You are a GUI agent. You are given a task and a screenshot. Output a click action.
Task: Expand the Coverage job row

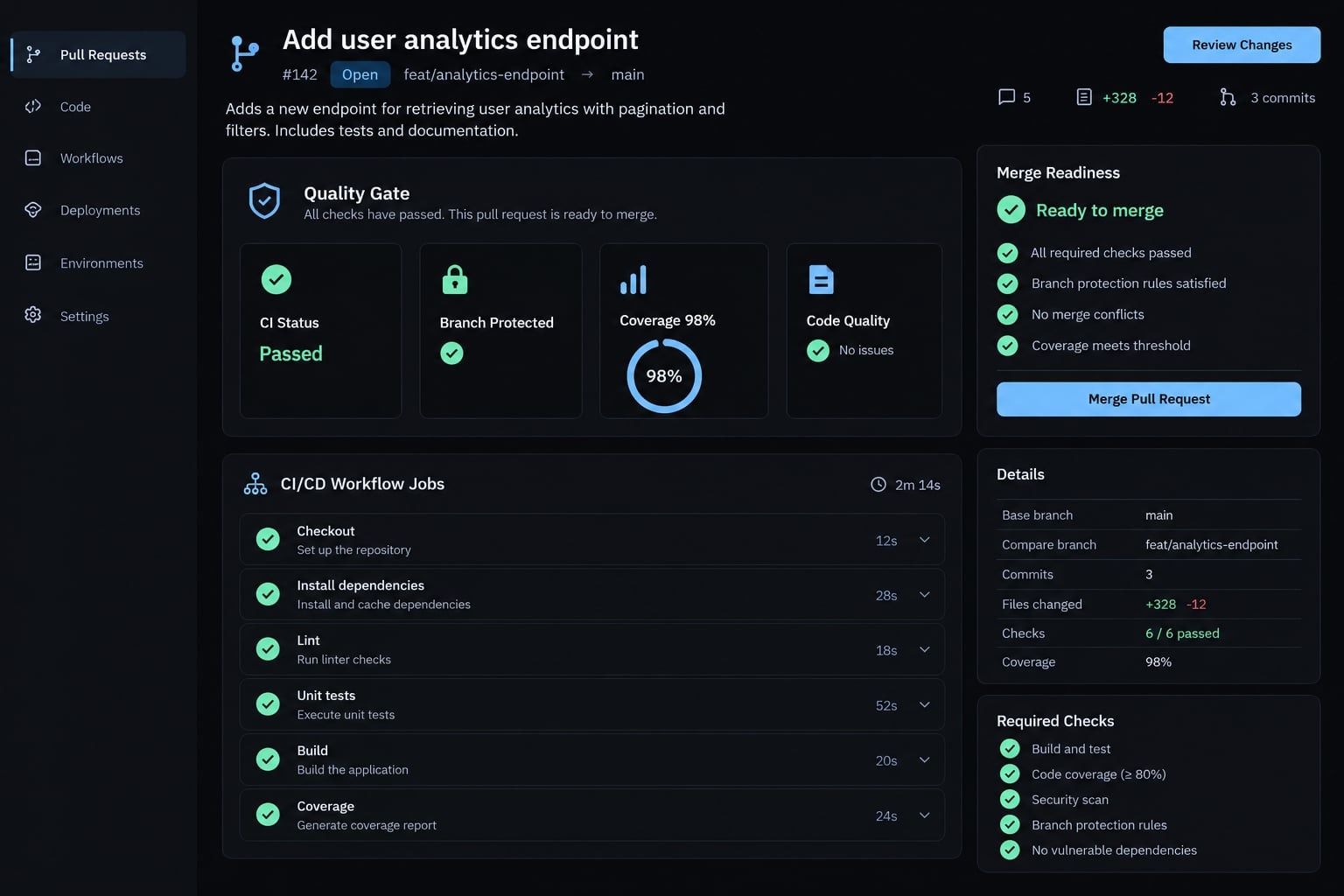pos(924,815)
